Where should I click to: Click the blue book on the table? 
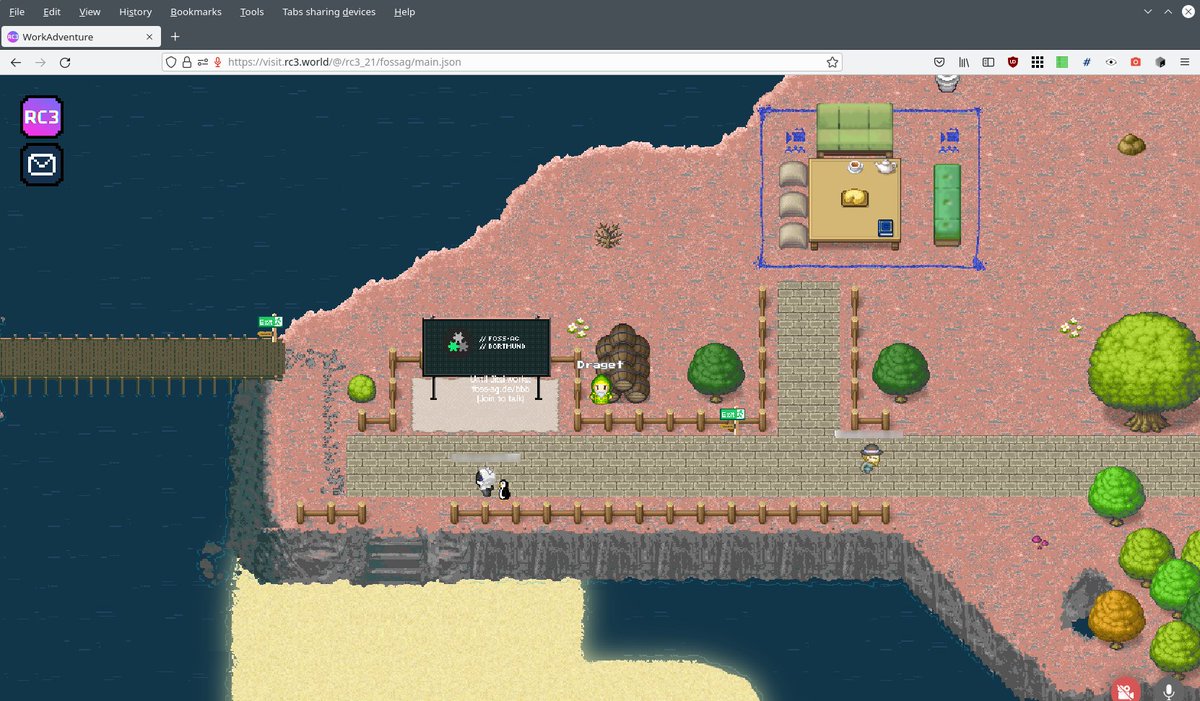tap(885, 228)
